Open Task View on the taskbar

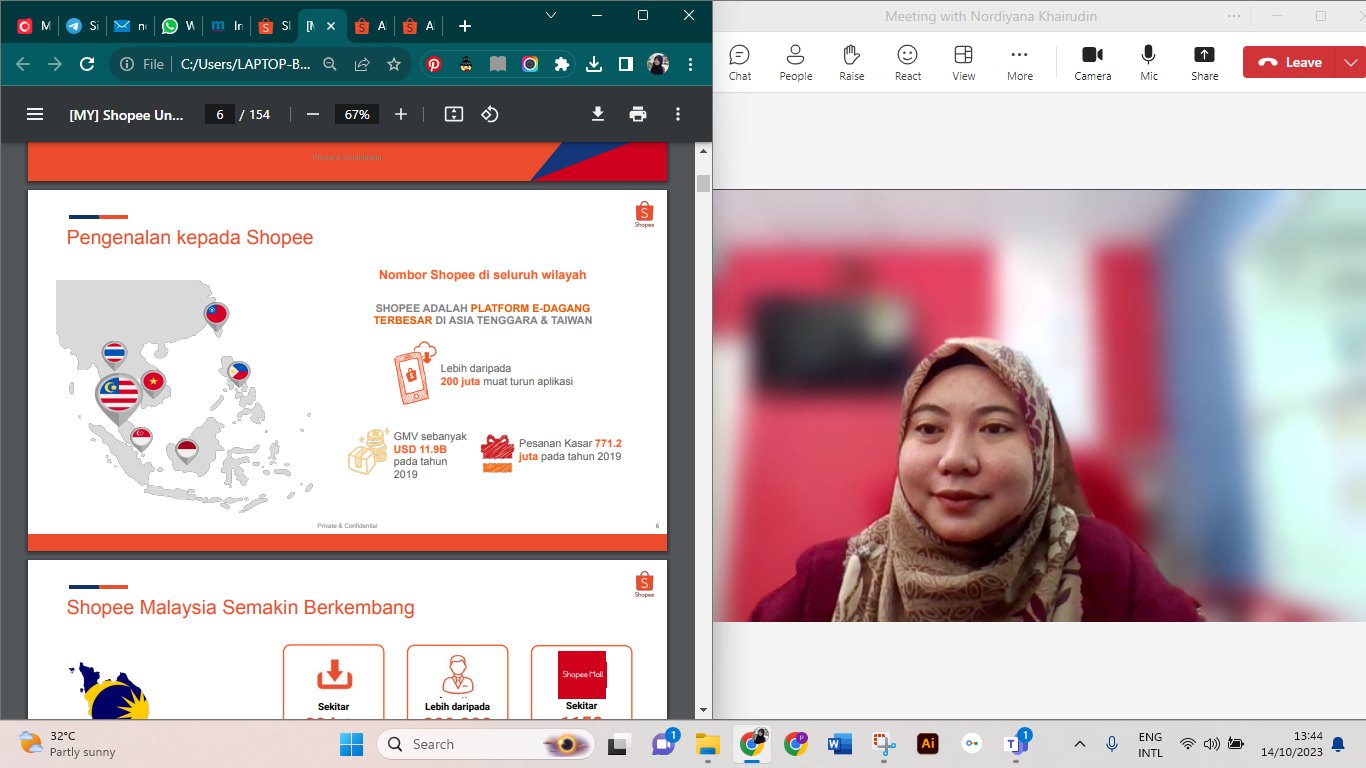tap(620, 744)
